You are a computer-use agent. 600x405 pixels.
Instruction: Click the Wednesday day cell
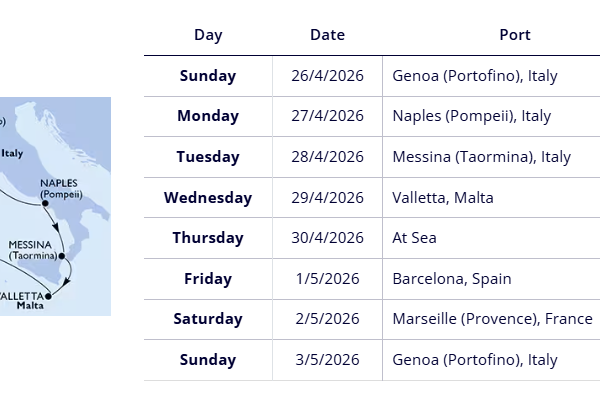click(x=208, y=198)
